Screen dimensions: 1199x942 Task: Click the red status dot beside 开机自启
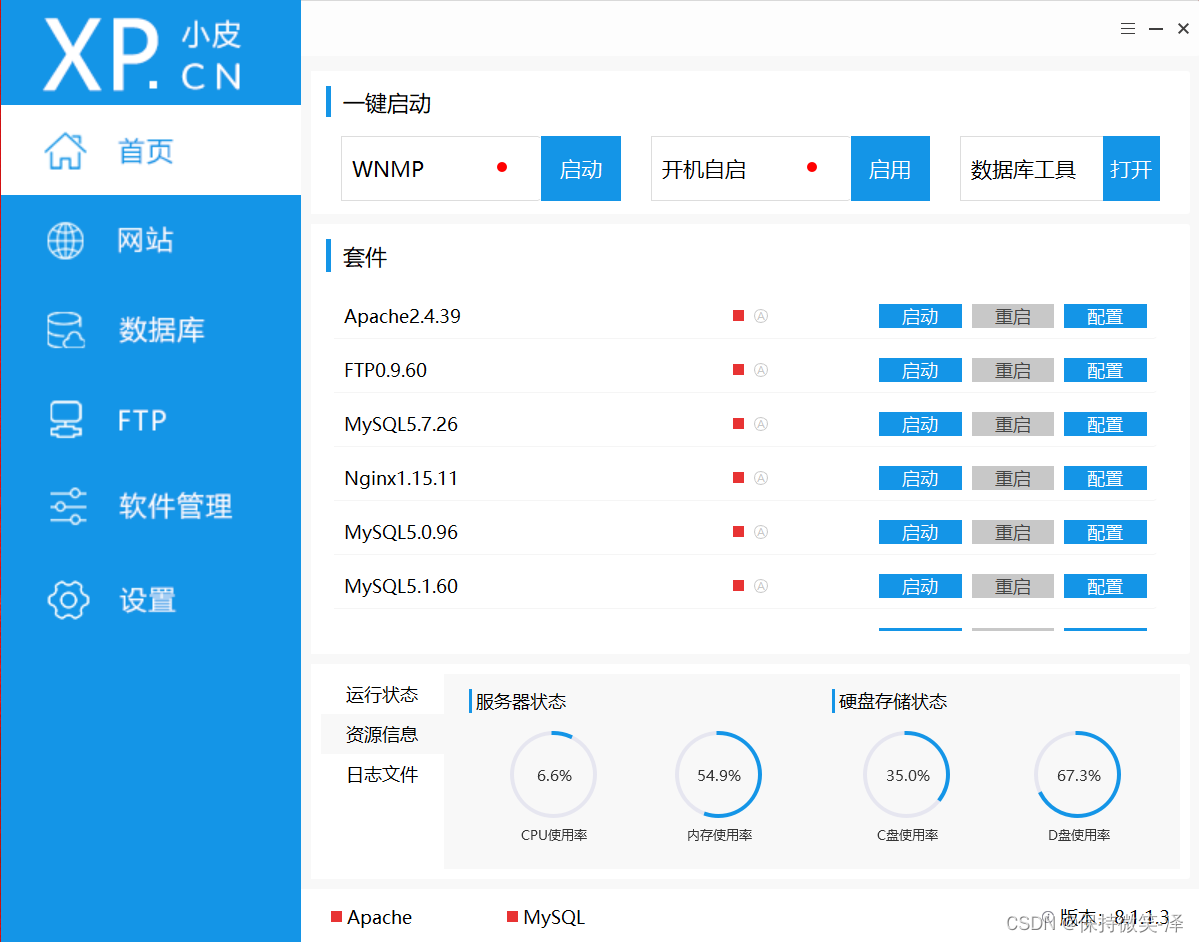point(812,167)
